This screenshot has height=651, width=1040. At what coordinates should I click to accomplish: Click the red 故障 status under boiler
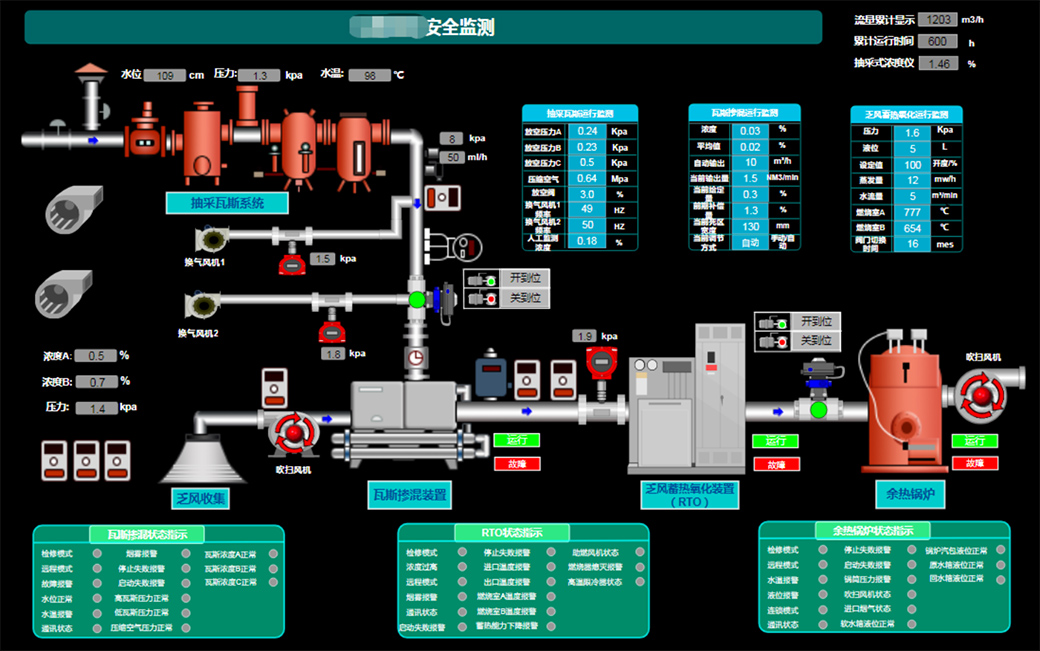click(x=975, y=463)
